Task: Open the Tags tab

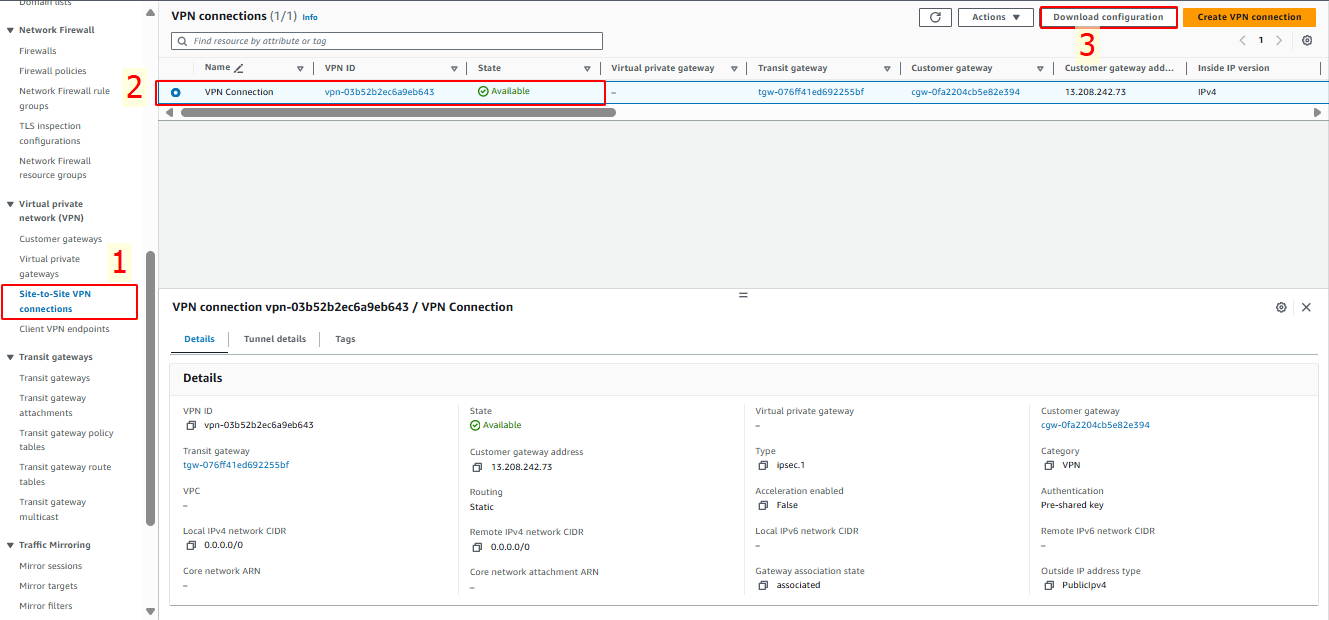Action: click(x=345, y=339)
